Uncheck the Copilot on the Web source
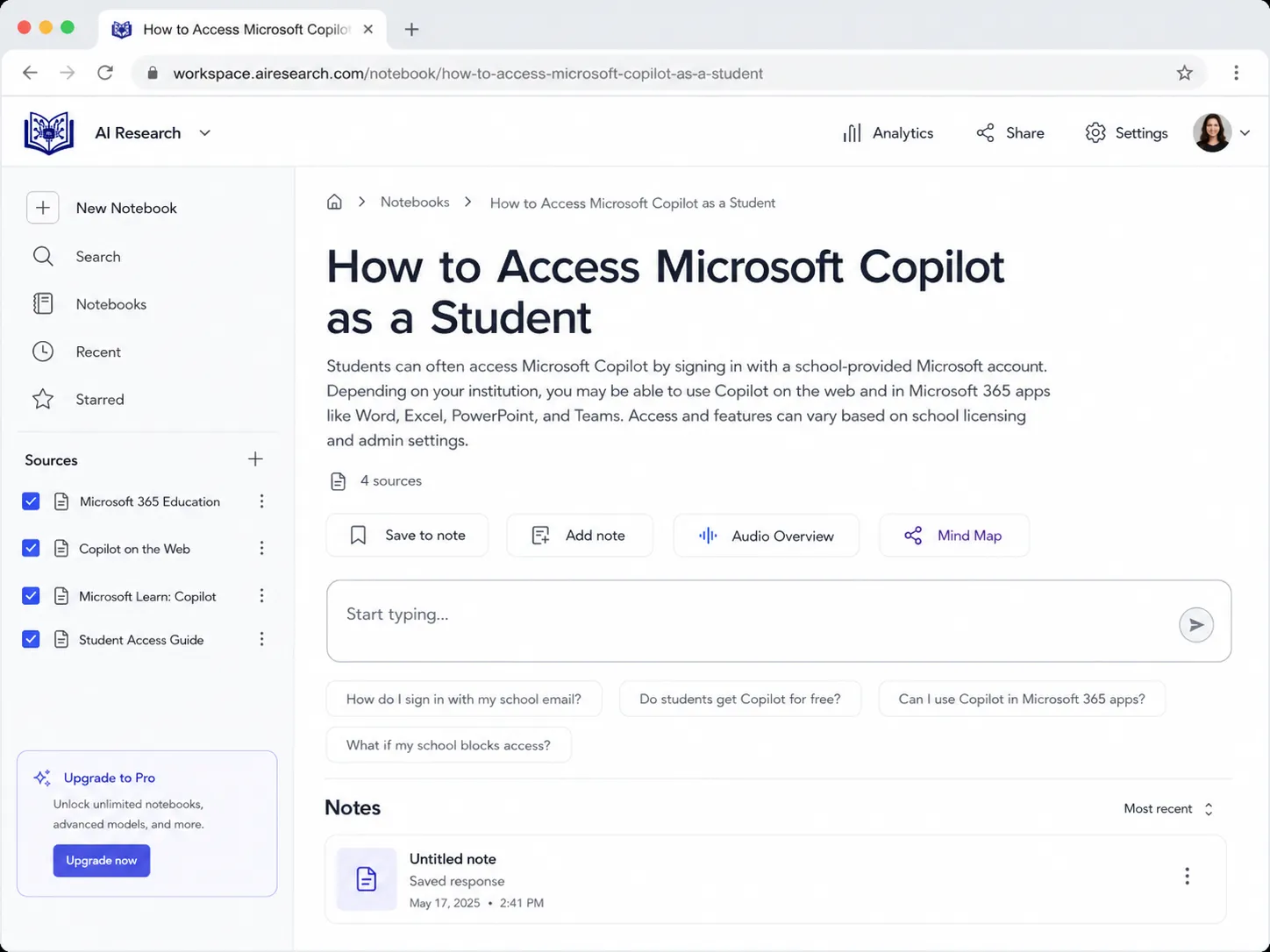This screenshot has width=1270, height=952. 31,548
